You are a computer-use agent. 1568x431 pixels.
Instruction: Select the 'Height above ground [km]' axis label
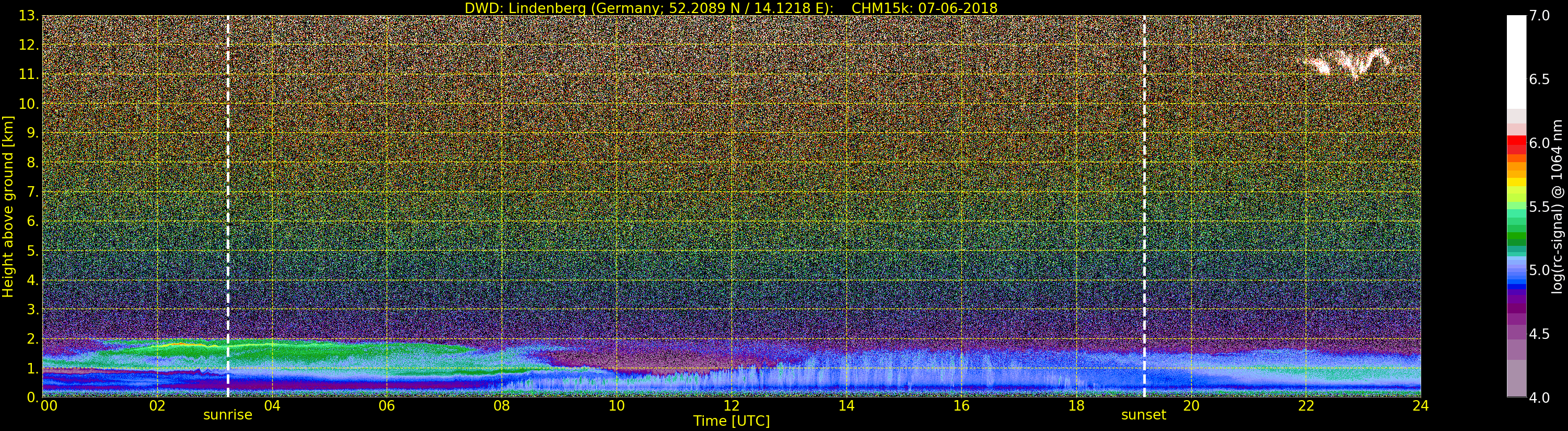8,206
